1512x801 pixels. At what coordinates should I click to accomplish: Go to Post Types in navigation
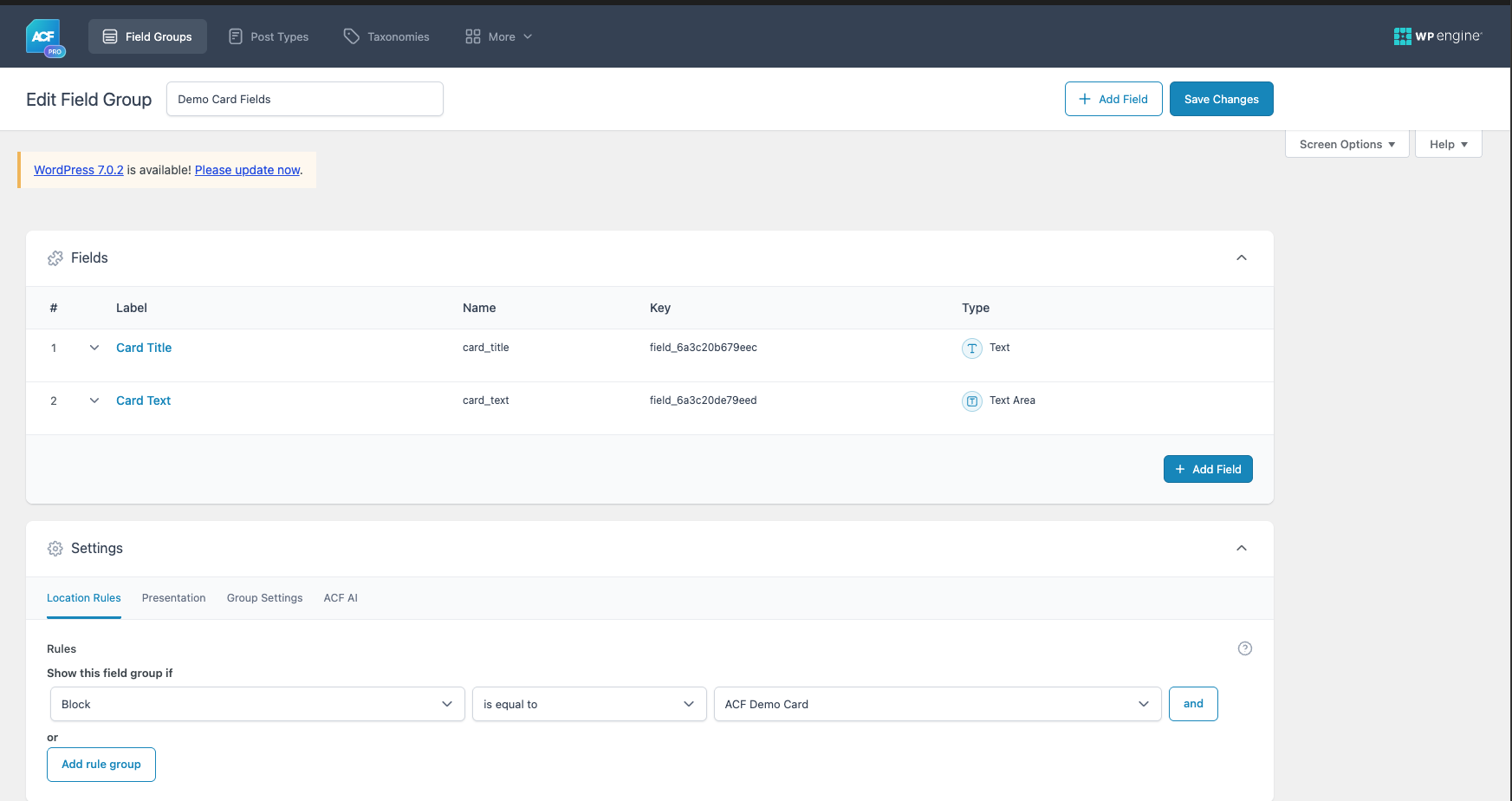click(269, 36)
